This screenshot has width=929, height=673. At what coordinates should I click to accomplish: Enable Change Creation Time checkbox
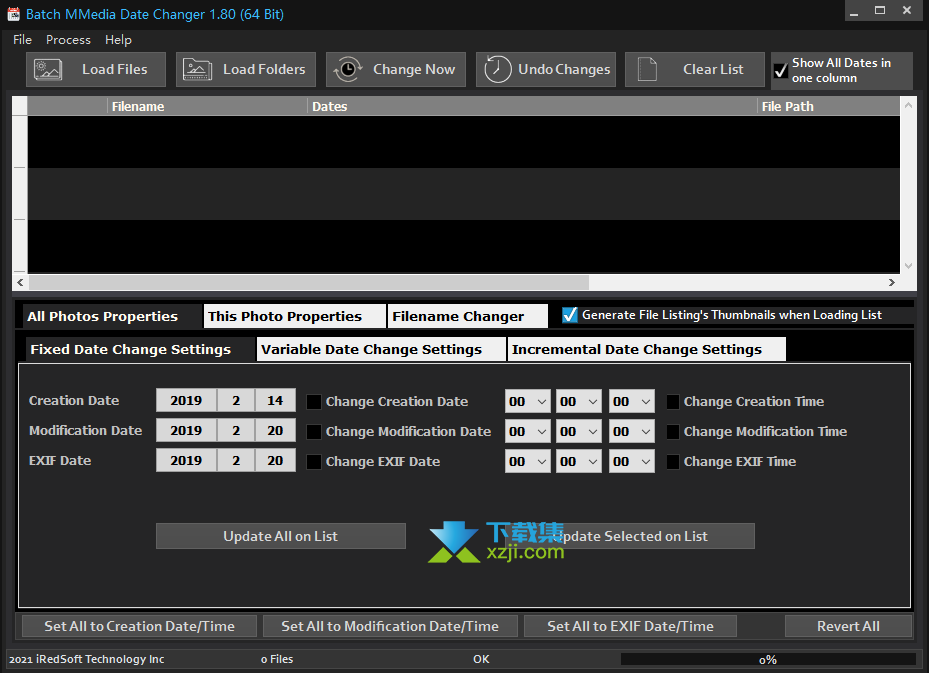pyautogui.click(x=672, y=402)
